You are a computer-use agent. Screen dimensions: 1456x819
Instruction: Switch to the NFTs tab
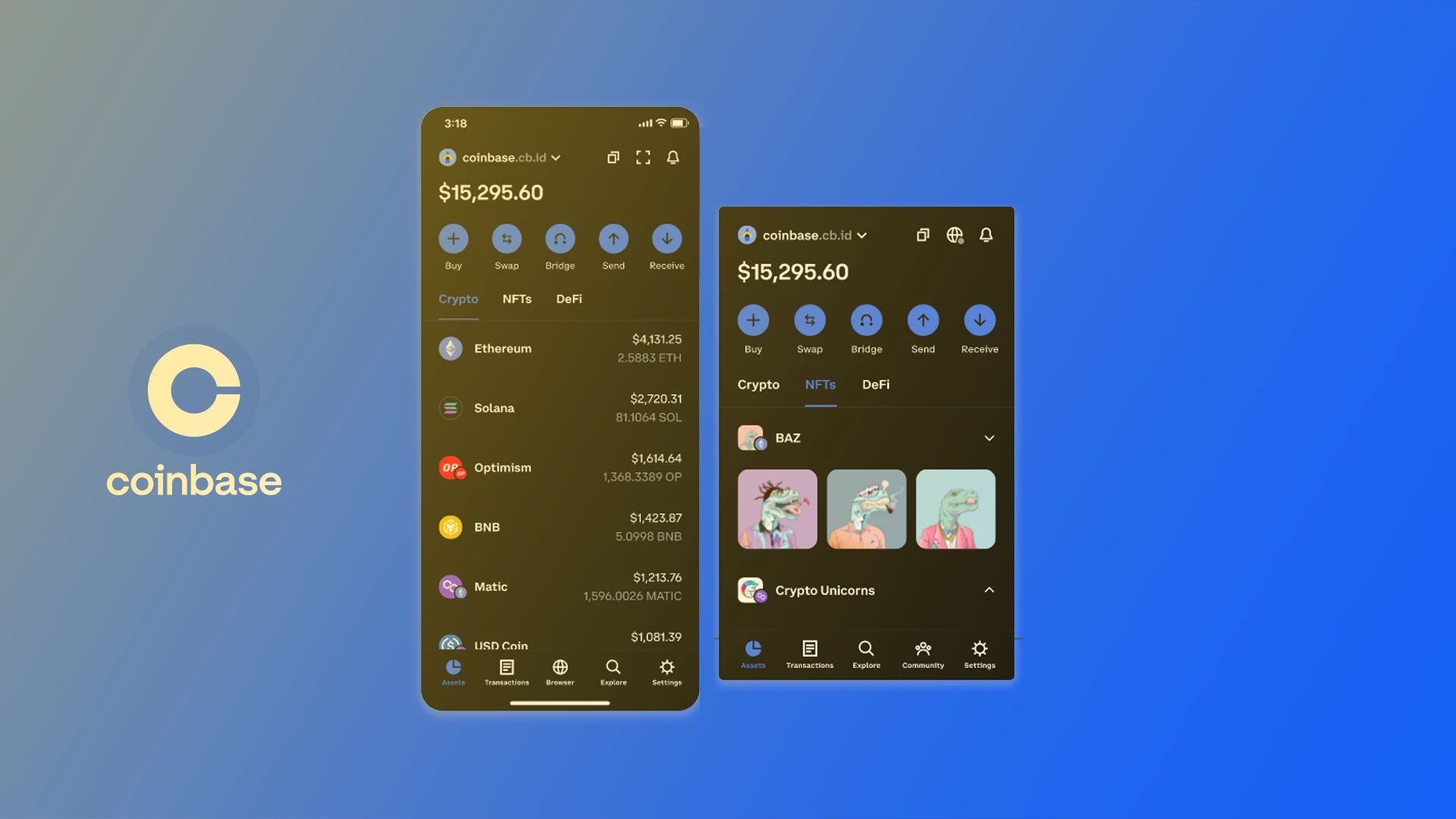[x=516, y=298]
